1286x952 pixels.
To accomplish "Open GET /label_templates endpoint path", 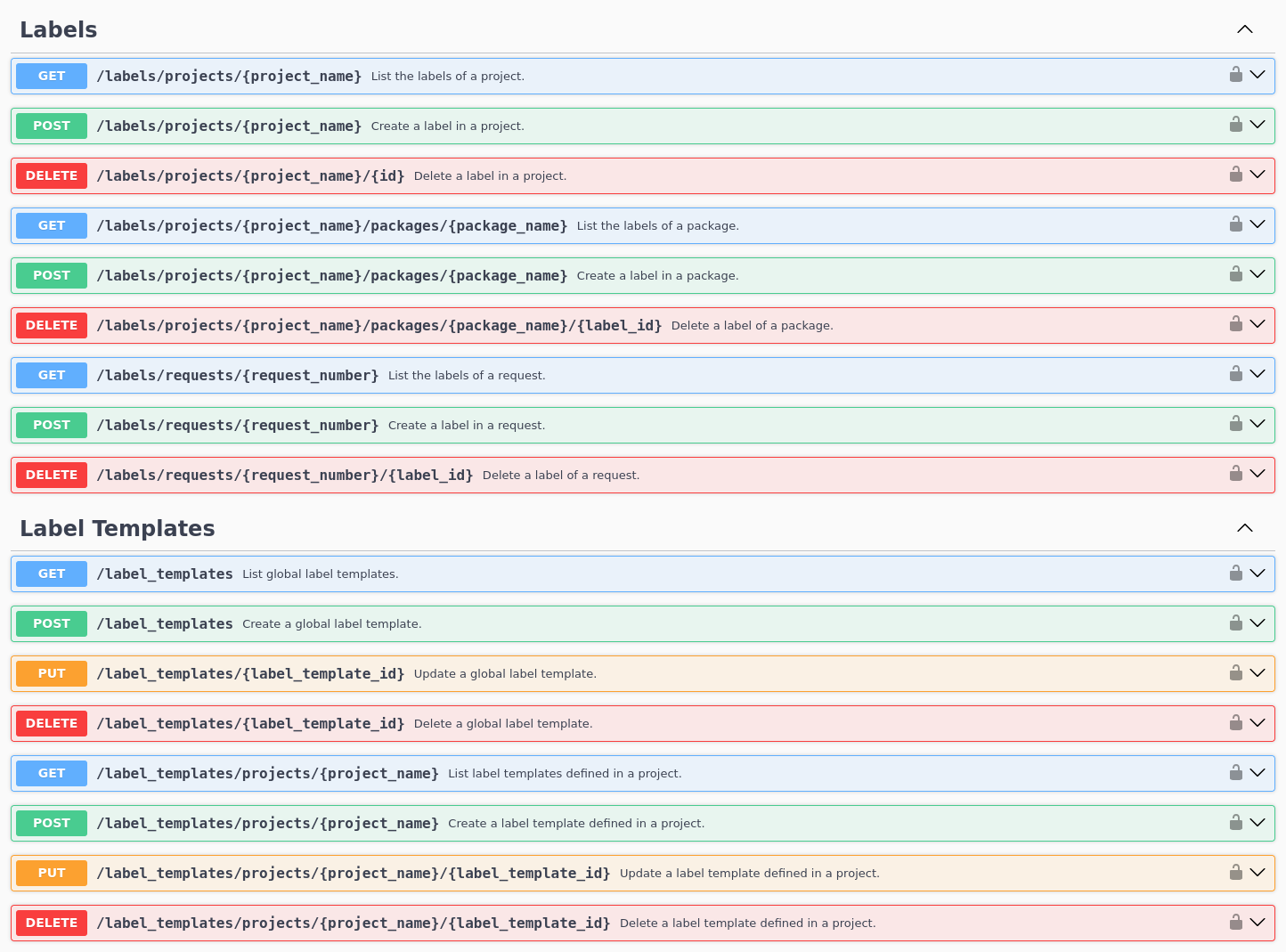I will pos(165,574).
